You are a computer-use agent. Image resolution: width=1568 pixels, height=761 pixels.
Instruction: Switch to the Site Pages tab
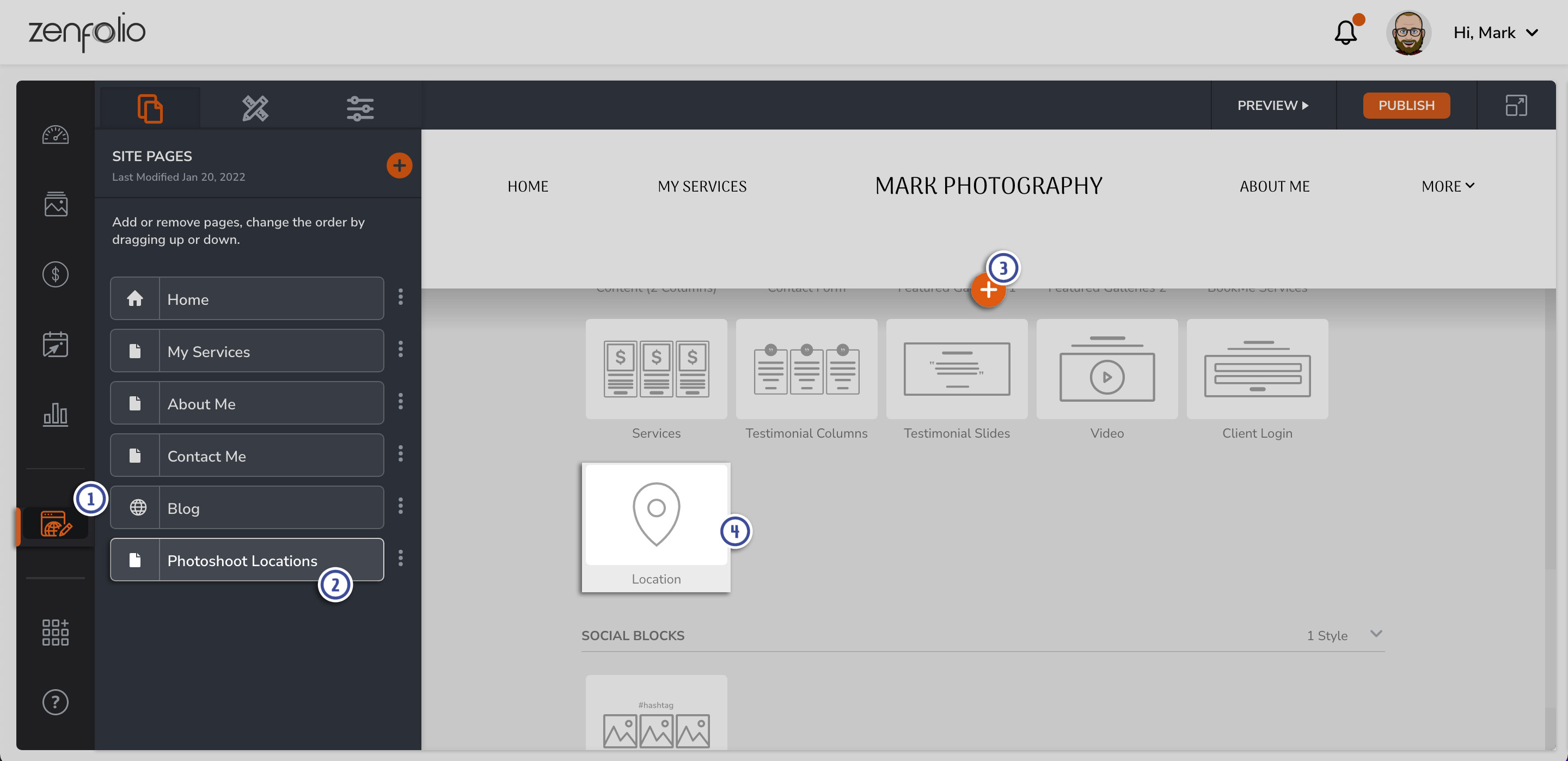pos(150,108)
